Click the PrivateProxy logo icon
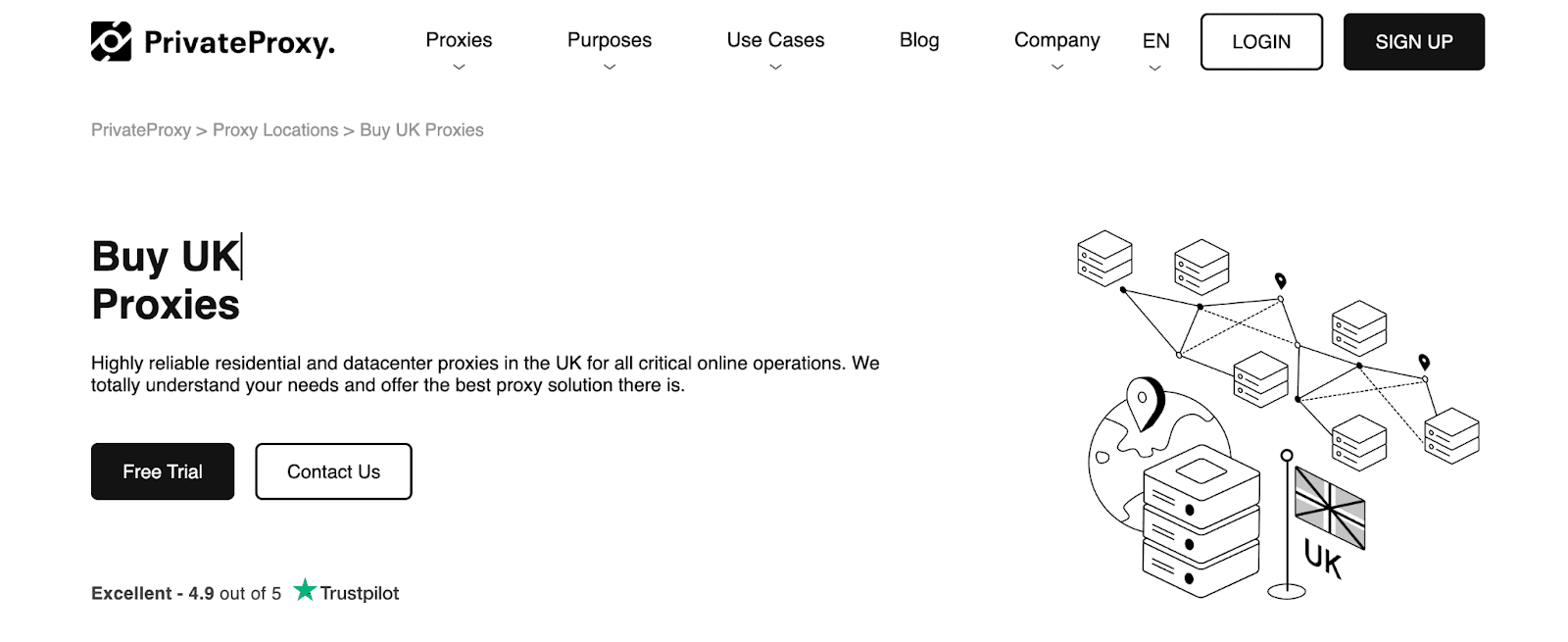 (x=111, y=41)
